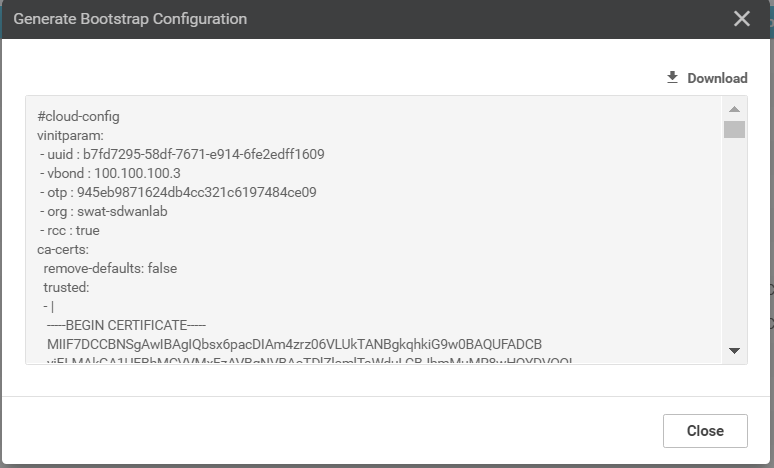This screenshot has width=774, height=468.
Task: Click the vertical scrollbar thumb
Action: click(734, 129)
